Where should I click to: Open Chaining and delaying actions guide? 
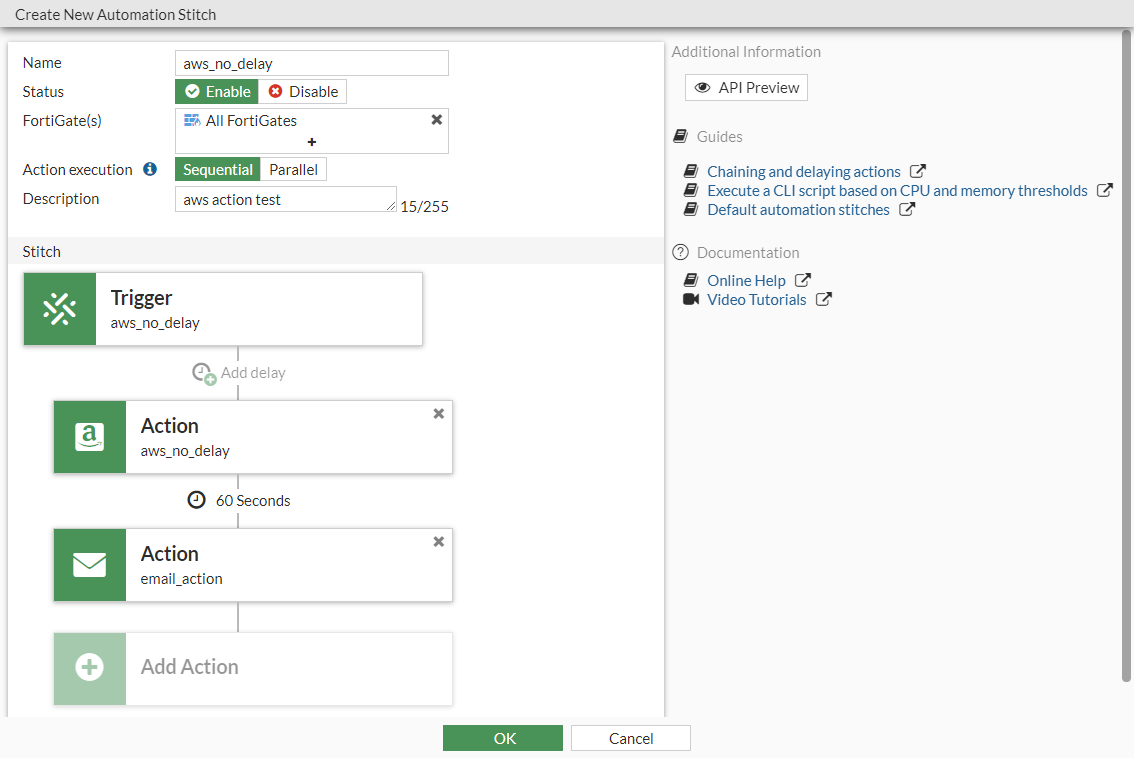click(803, 172)
